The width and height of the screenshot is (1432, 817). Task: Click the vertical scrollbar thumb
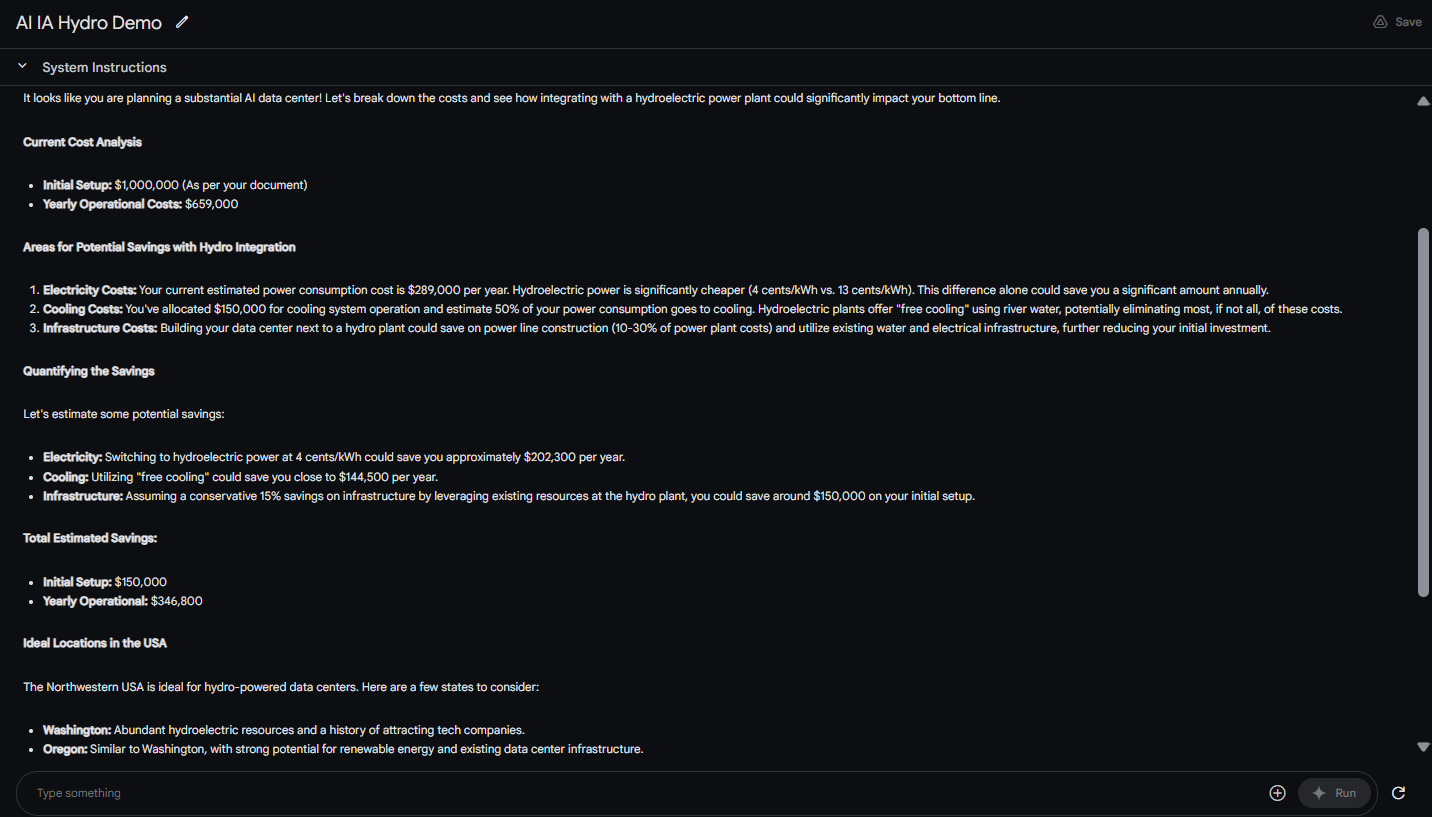point(1423,412)
